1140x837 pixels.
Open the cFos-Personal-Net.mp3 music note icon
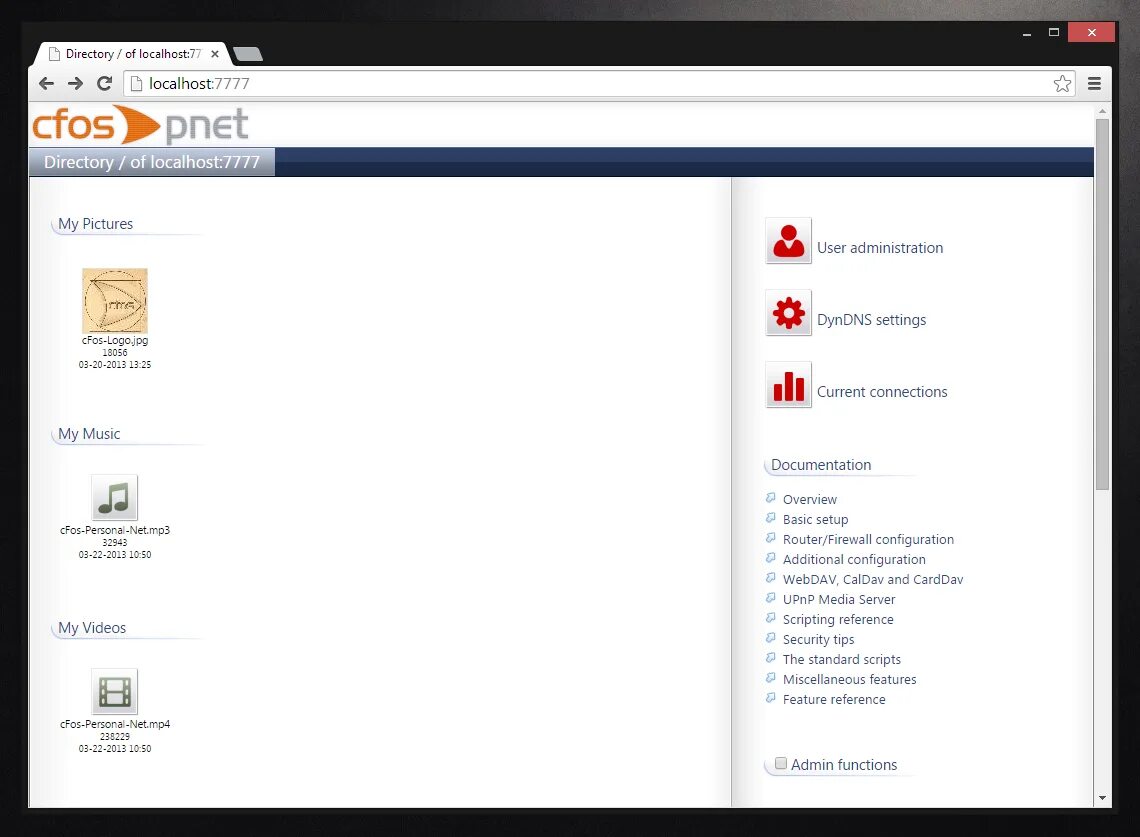coord(114,497)
